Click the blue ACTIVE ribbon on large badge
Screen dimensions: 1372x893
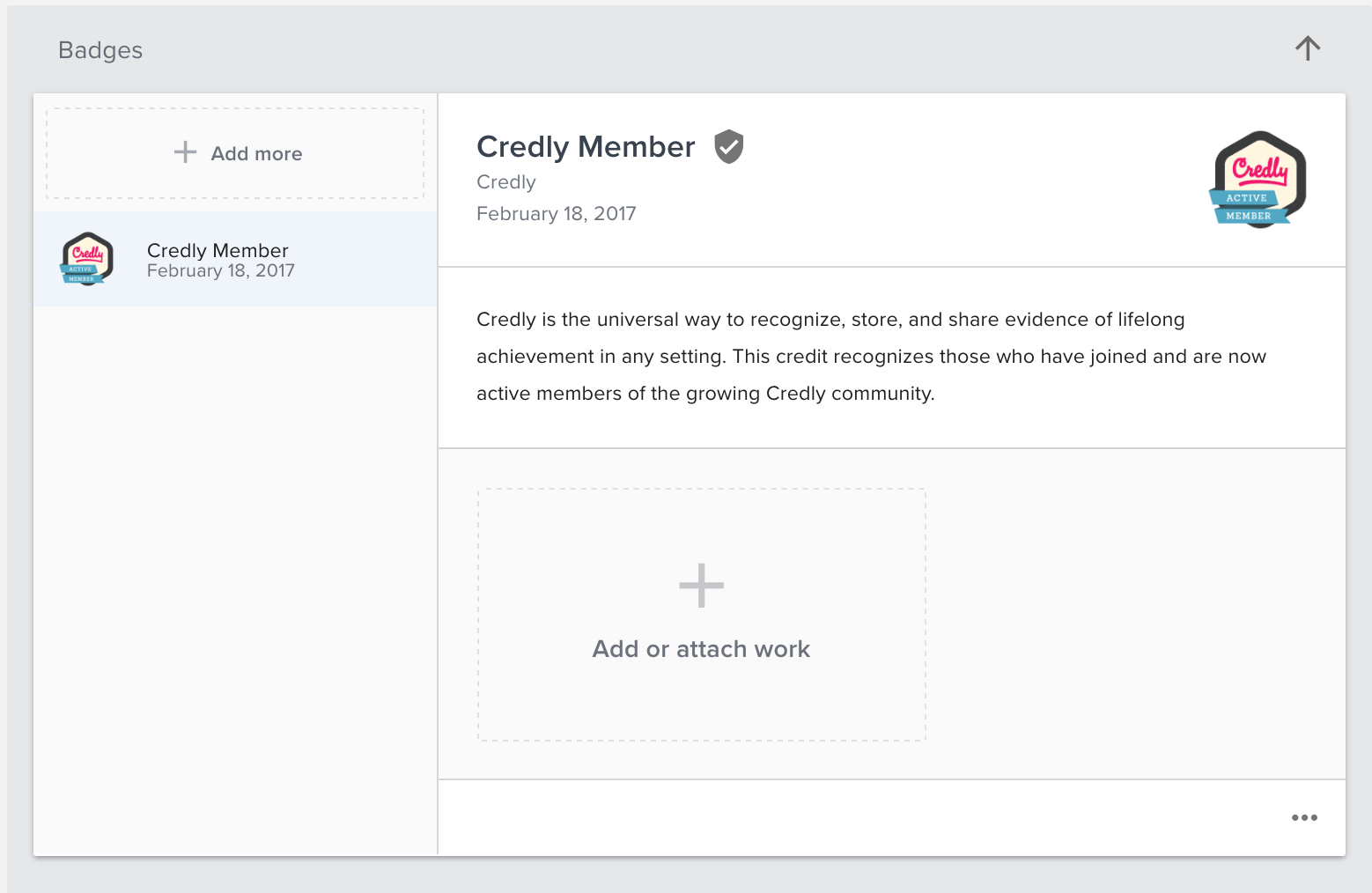(x=1246, y=198)
